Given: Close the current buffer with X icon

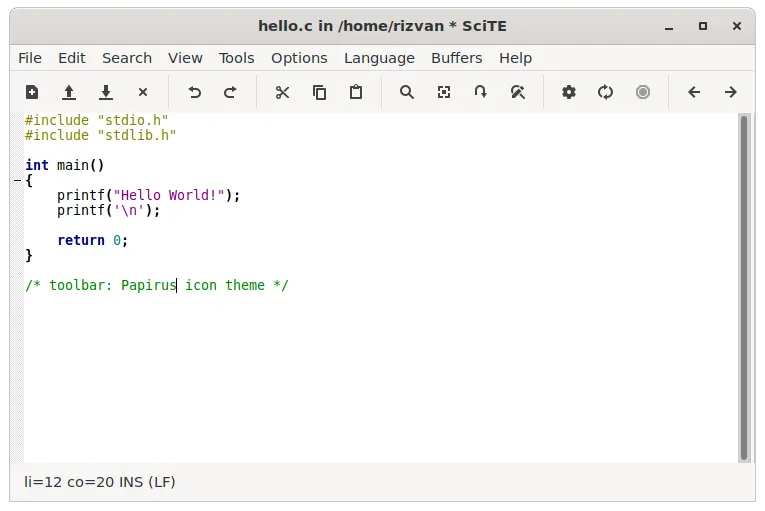Looking at the screenshot, I should 143,92.
